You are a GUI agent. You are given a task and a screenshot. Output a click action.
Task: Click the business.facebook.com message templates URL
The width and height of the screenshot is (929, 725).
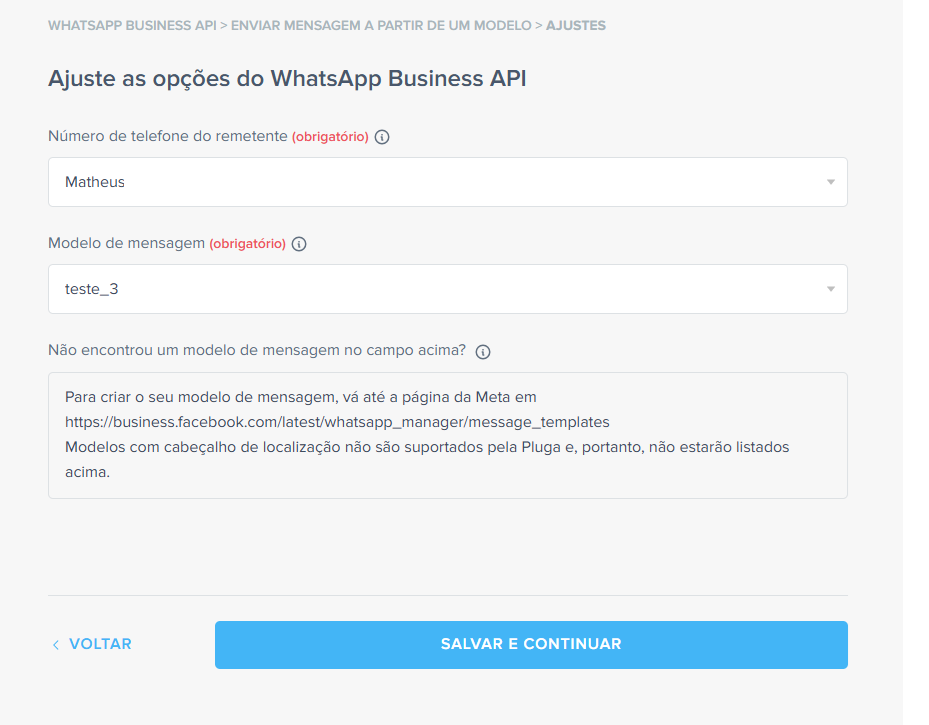[x=337, y=422]
